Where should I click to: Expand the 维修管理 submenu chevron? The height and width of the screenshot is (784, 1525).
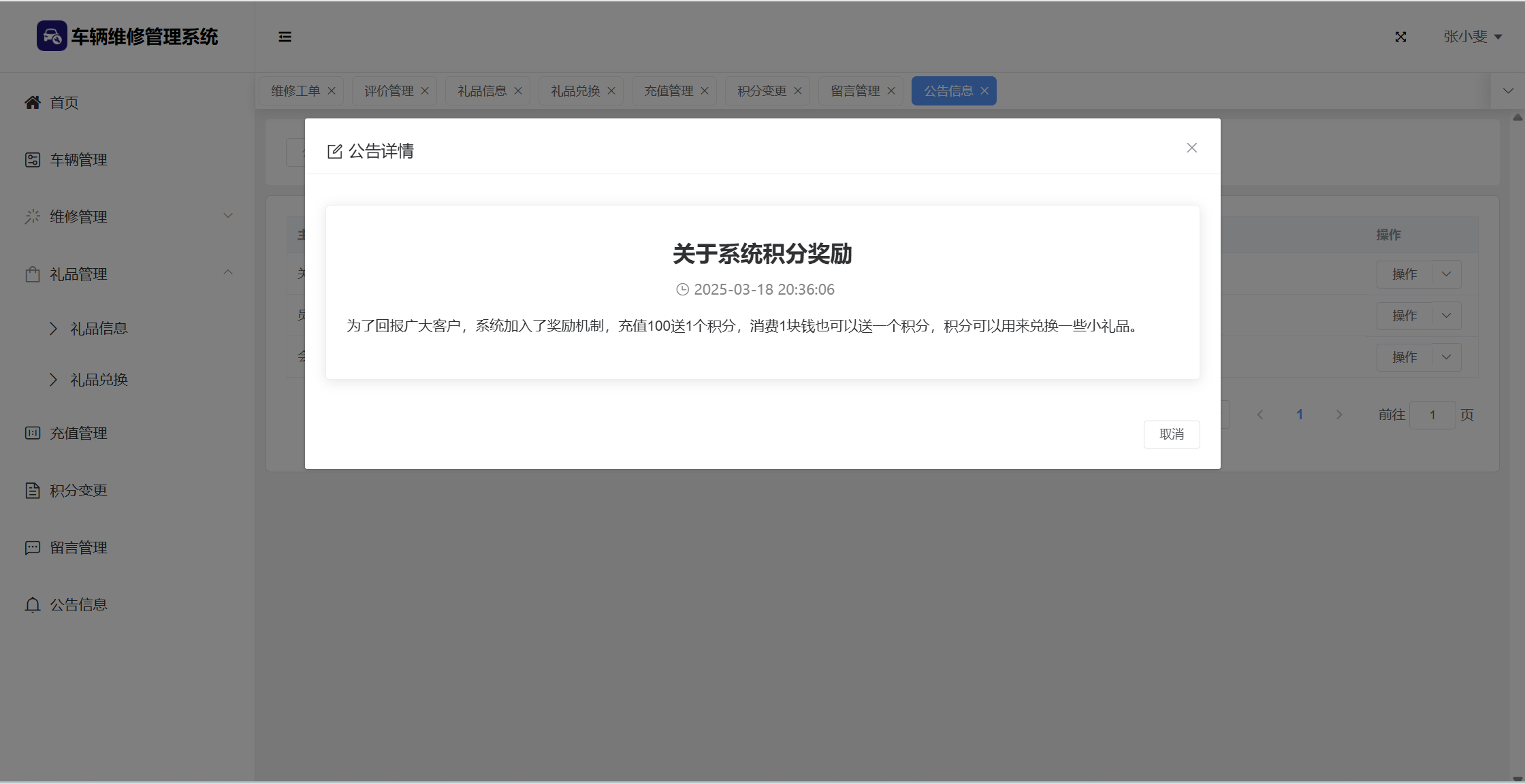(x=228, y=216)
